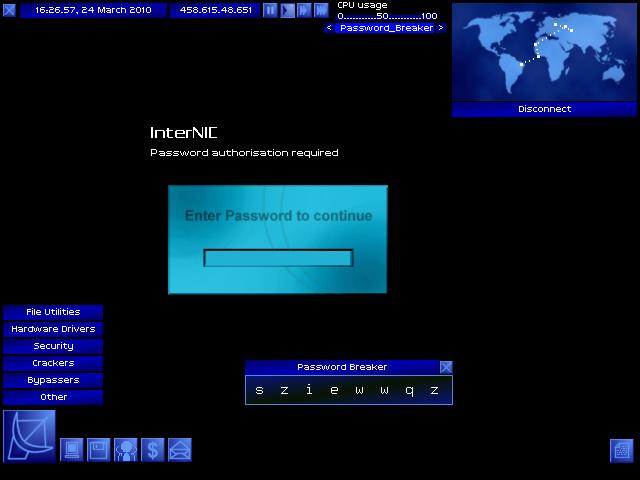
Task: Open the agent status person icon
Action: 126,450
